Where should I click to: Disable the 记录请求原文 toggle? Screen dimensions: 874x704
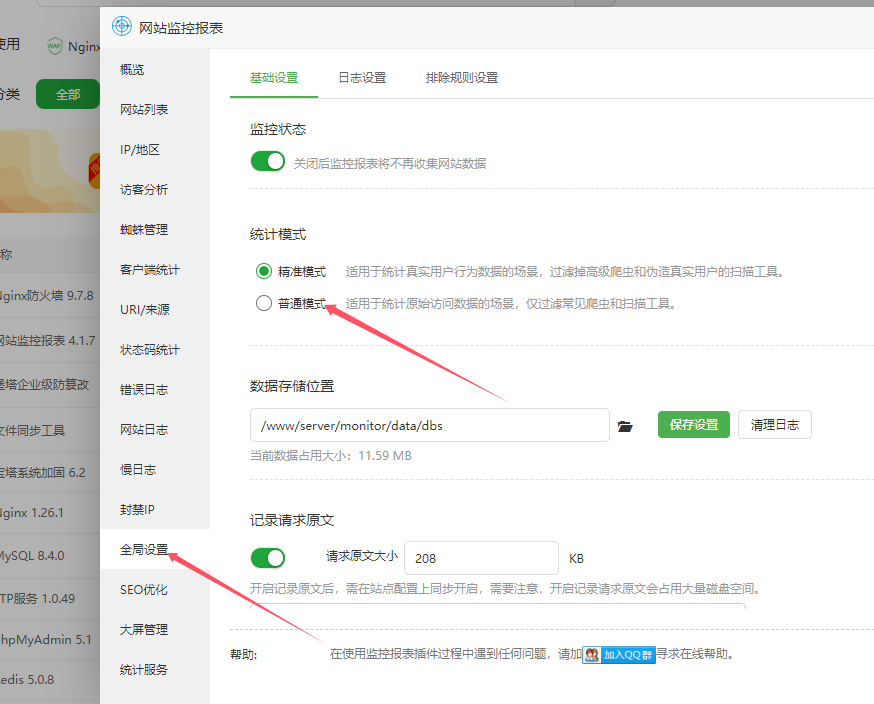[x=268, y=558]
